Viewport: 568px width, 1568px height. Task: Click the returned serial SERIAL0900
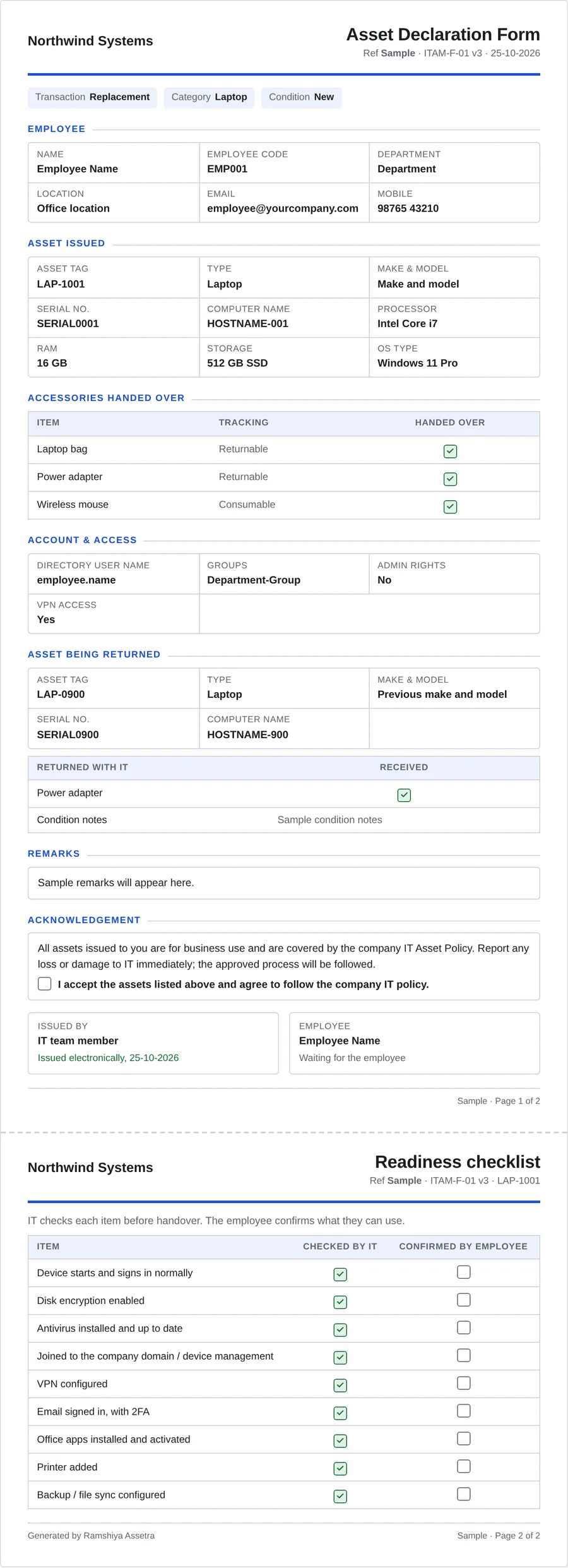pyautogui.click(x=68, y=735)
